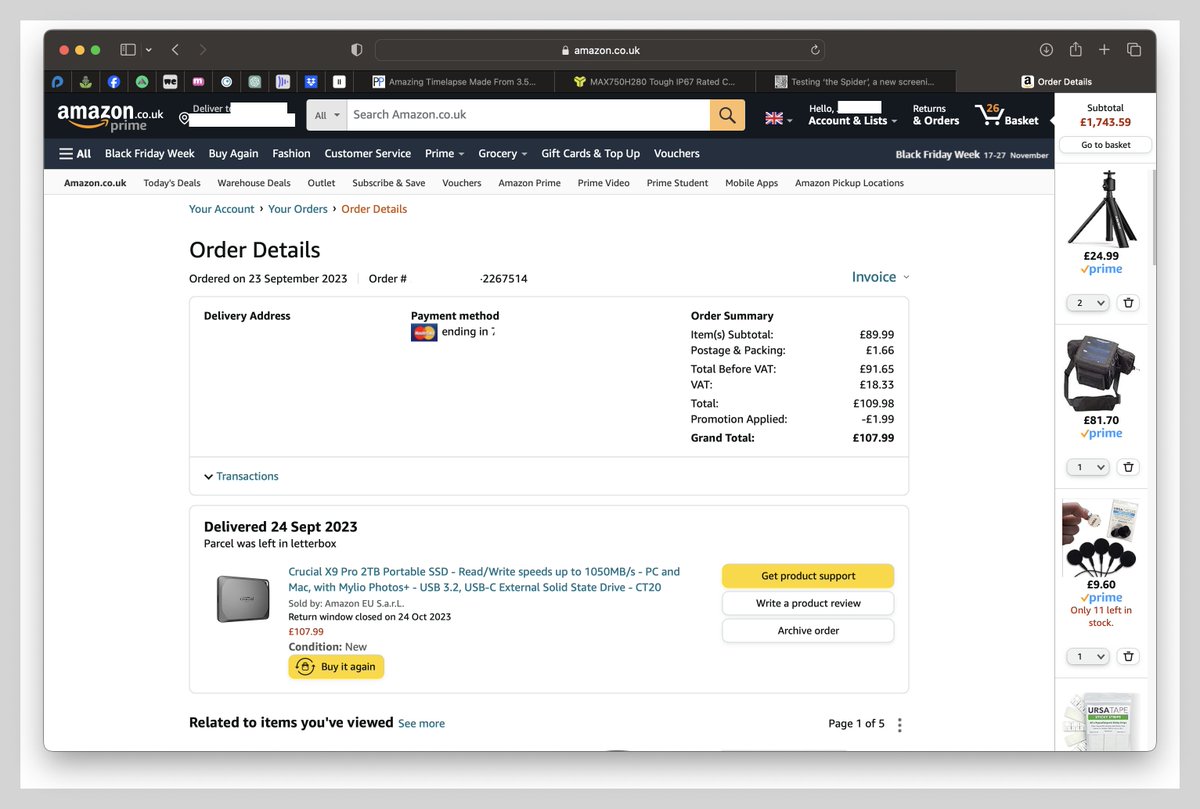Go to Gift Cards & Top Up
The image size is (1200, 809).
[590, 154]
